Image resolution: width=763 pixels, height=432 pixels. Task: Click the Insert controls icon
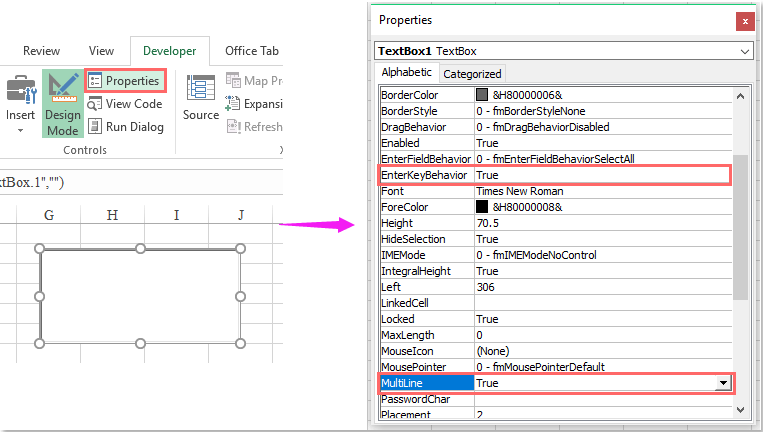[20, 92]
